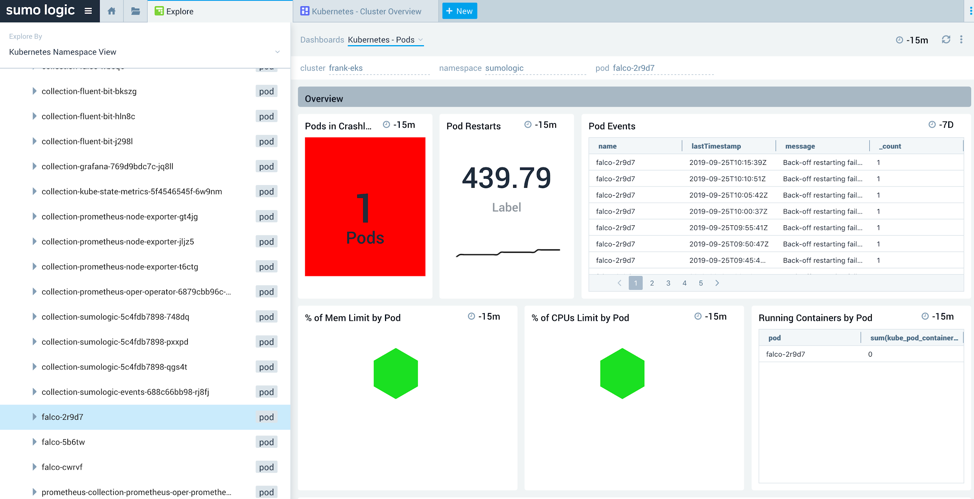
Task: Click the Pod Events -7D clock icon
Action: point(932,125)
